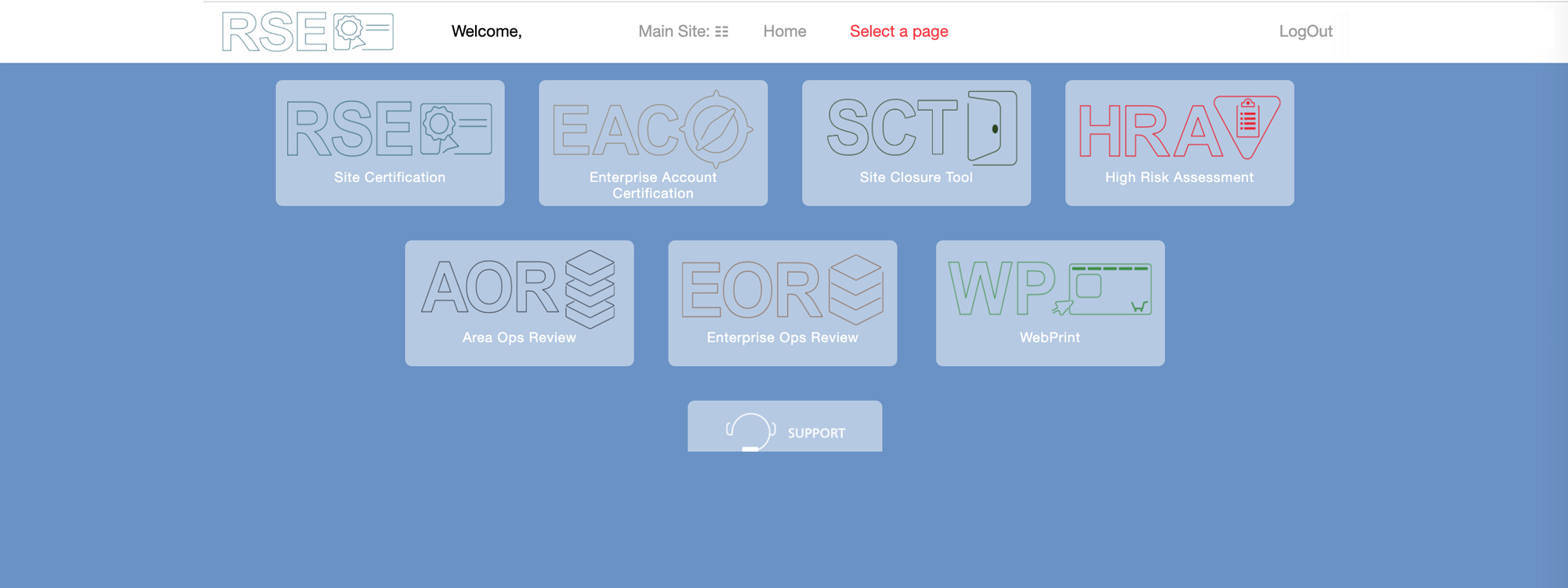Open the WebPrint label

(1050, 338)
